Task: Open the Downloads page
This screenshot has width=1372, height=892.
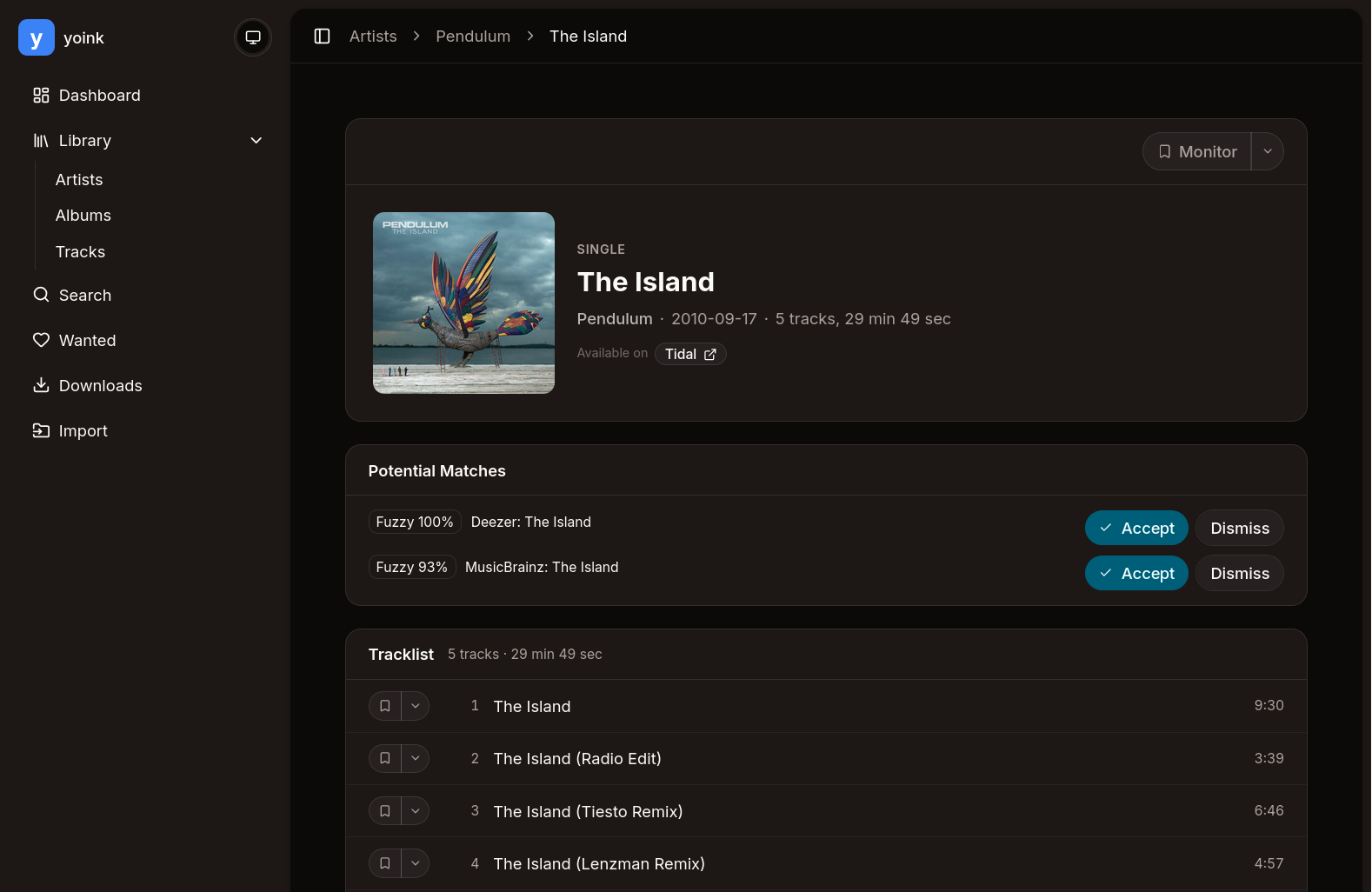Action: coord(100,386)
